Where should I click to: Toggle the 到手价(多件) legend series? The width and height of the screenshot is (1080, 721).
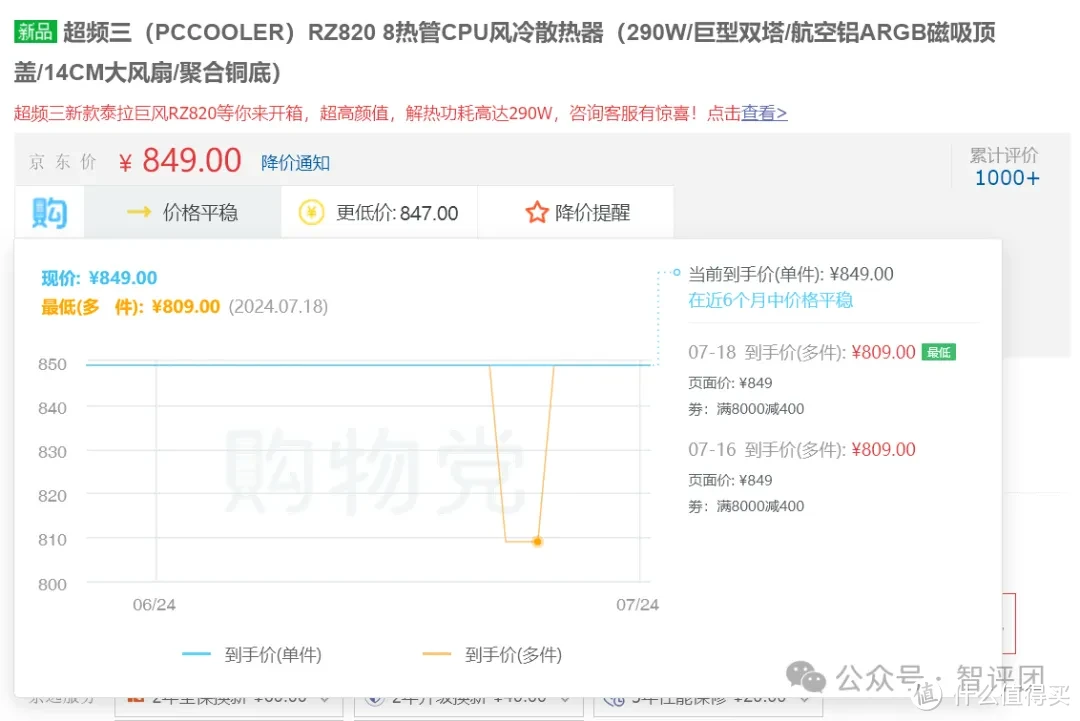(x=492, y=655)
